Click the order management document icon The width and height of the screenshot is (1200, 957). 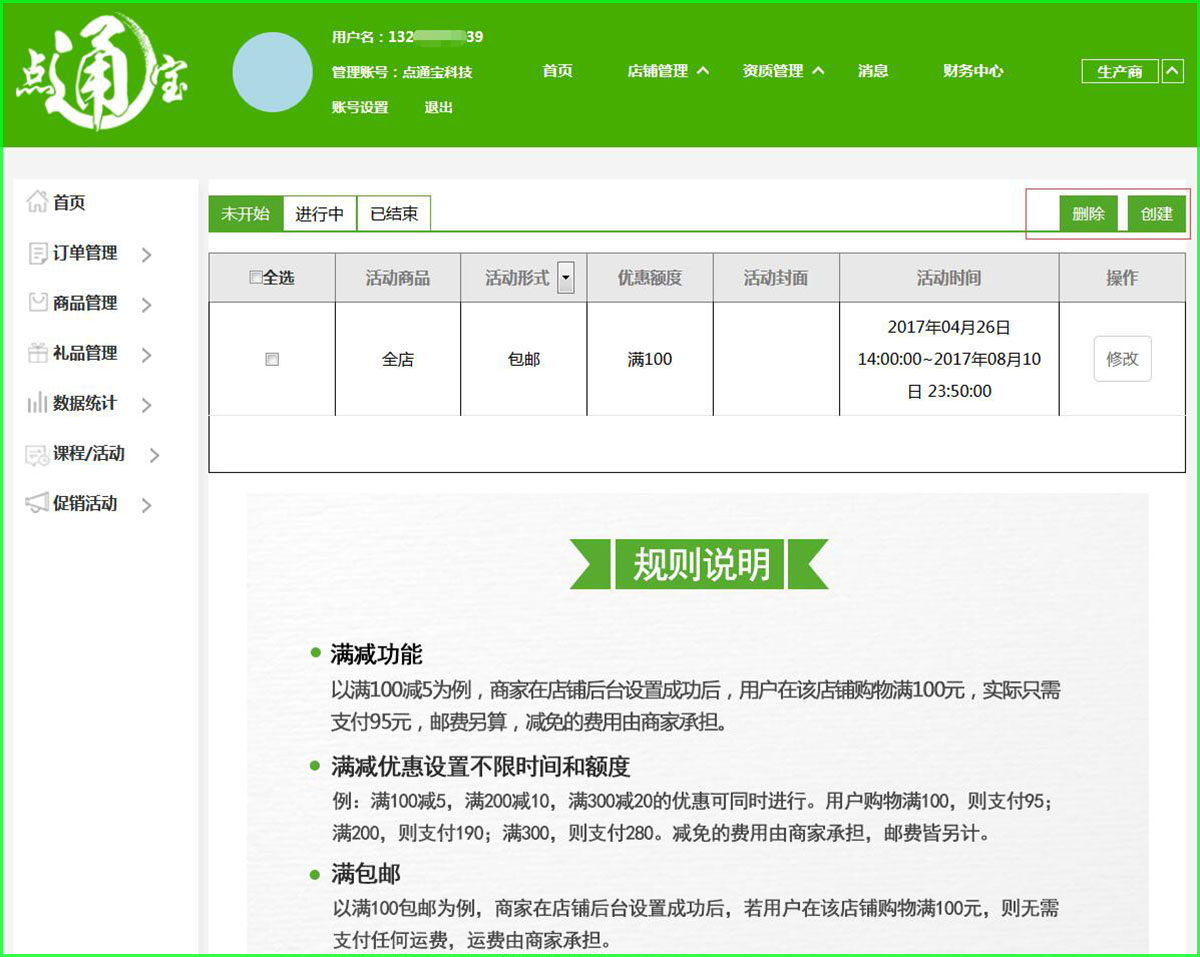click(37, 253)
